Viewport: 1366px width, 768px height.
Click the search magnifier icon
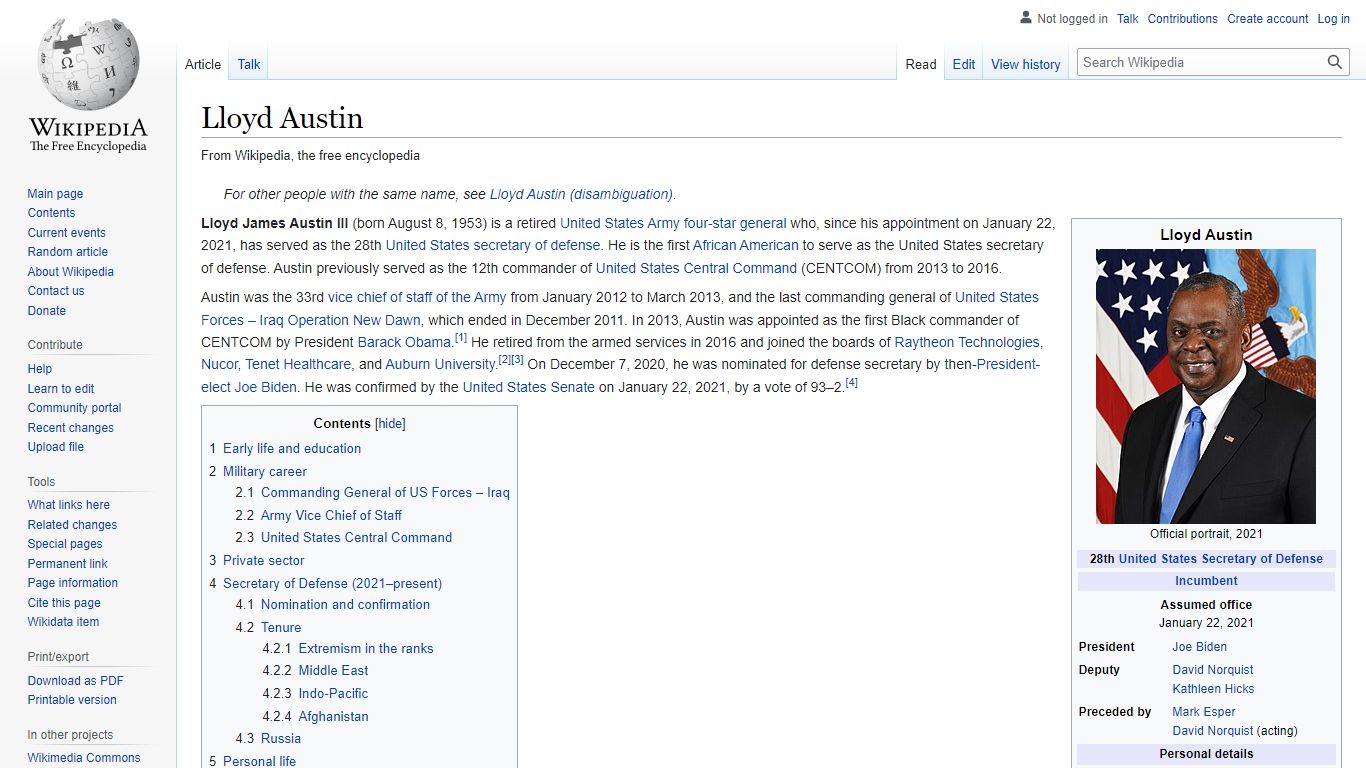pos(1335,62)
